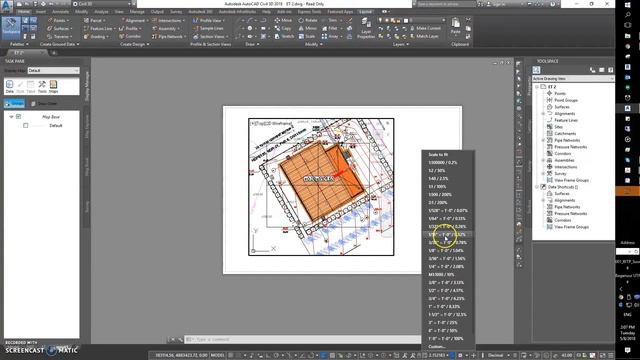Select the Scale tool in Modify panel
Image resolution: width=640 pixels, height=360 pixels.
click(x=307, y=37)
